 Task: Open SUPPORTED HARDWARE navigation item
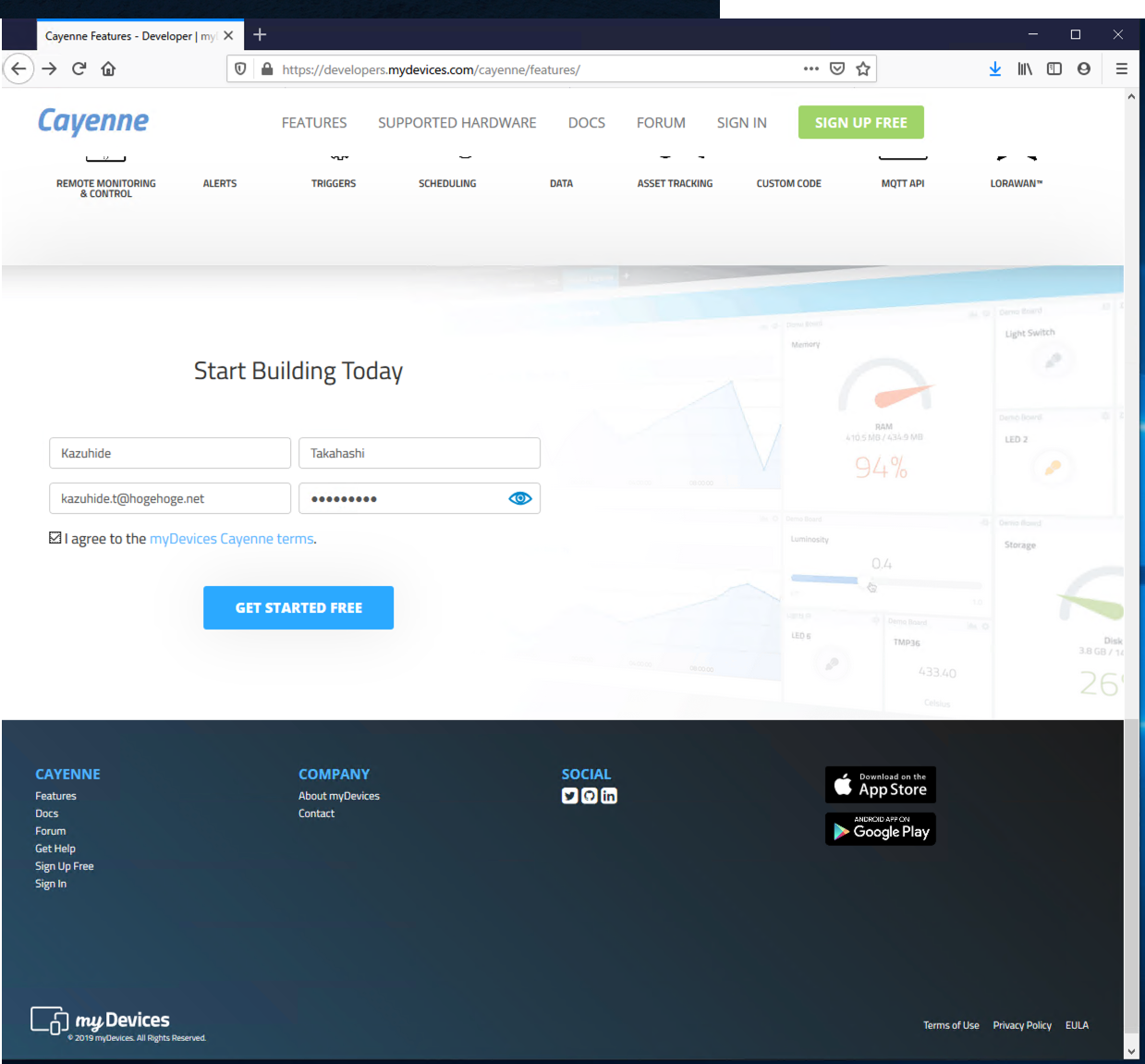457,123
